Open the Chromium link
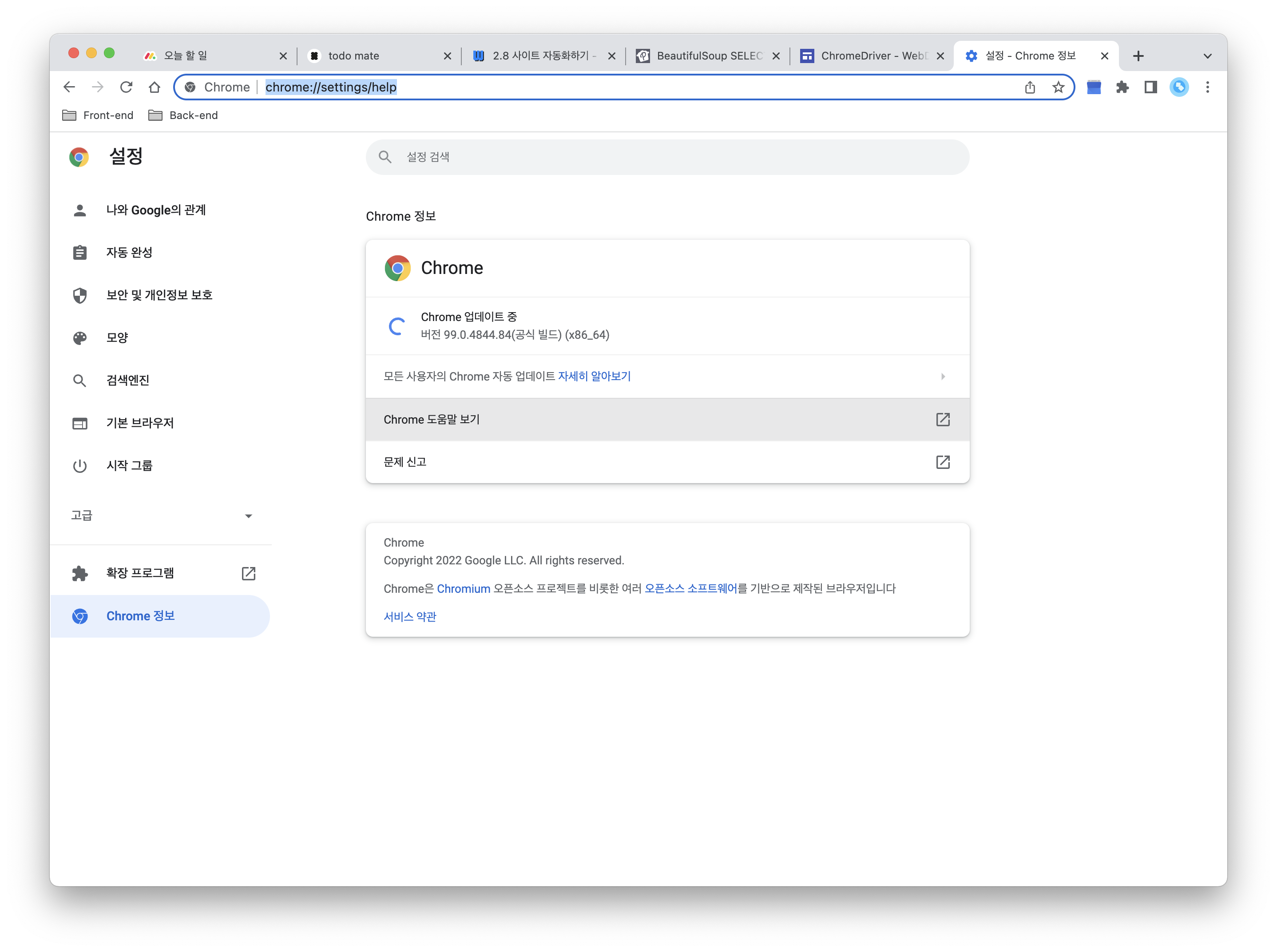 tap(463, 588)
